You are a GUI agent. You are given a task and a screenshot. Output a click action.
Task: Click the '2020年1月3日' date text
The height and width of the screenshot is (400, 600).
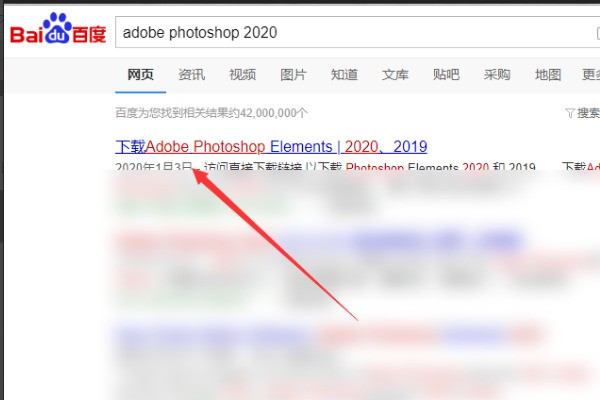click(x=152, y=166)
